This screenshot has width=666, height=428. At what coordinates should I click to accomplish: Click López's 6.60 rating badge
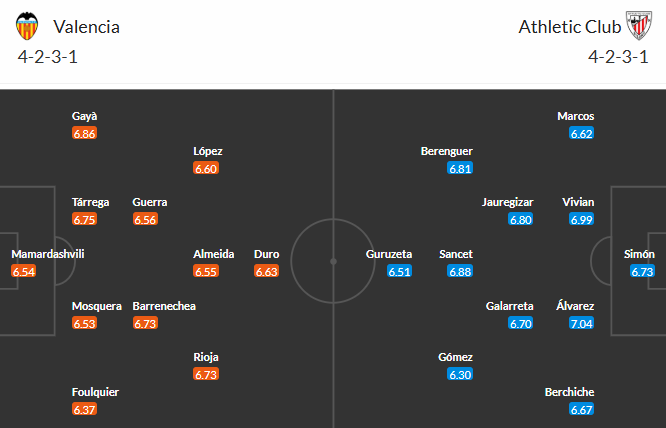(x=206, y=168)
